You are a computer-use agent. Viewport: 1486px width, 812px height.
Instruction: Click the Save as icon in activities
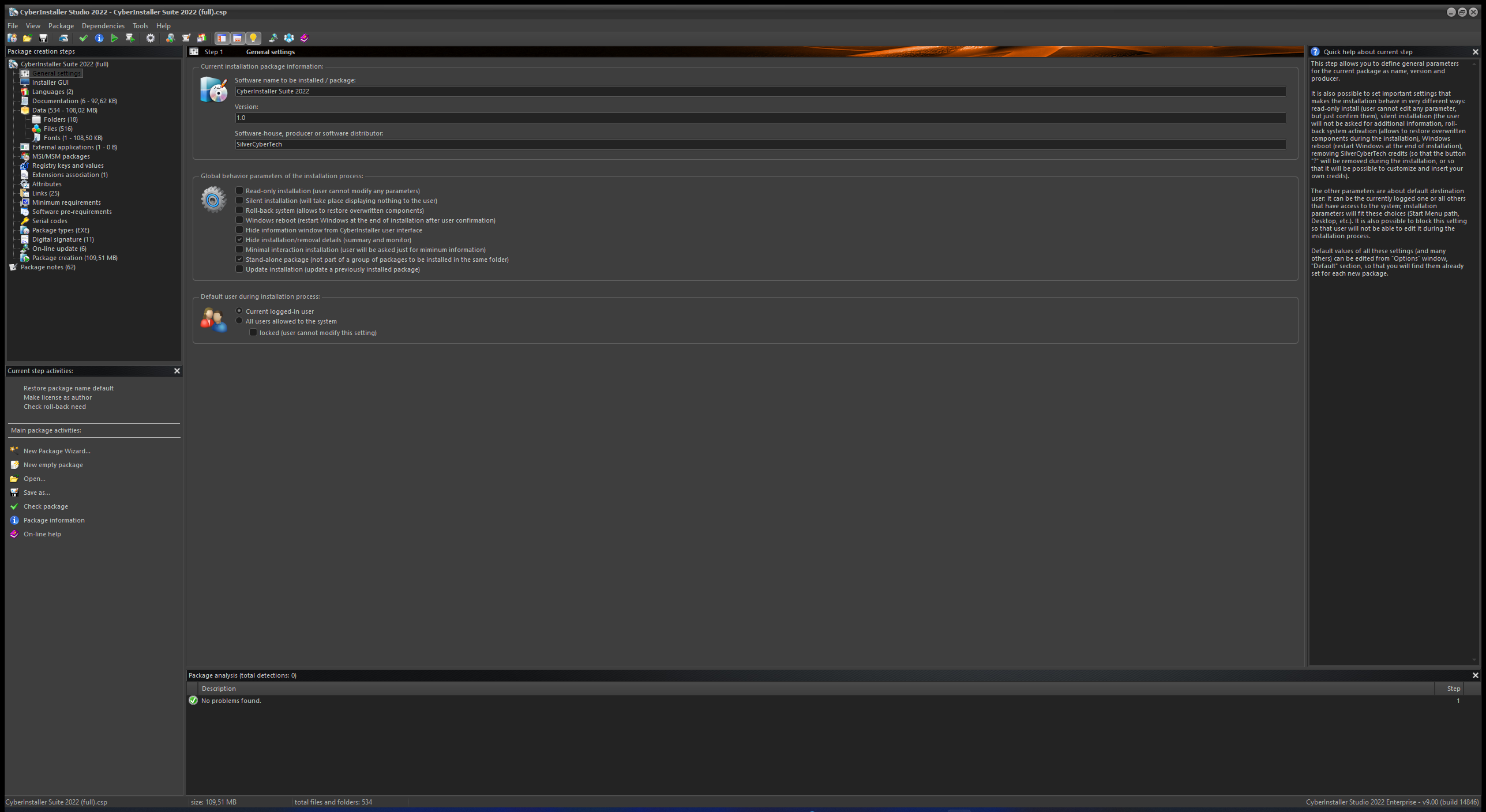14,492
